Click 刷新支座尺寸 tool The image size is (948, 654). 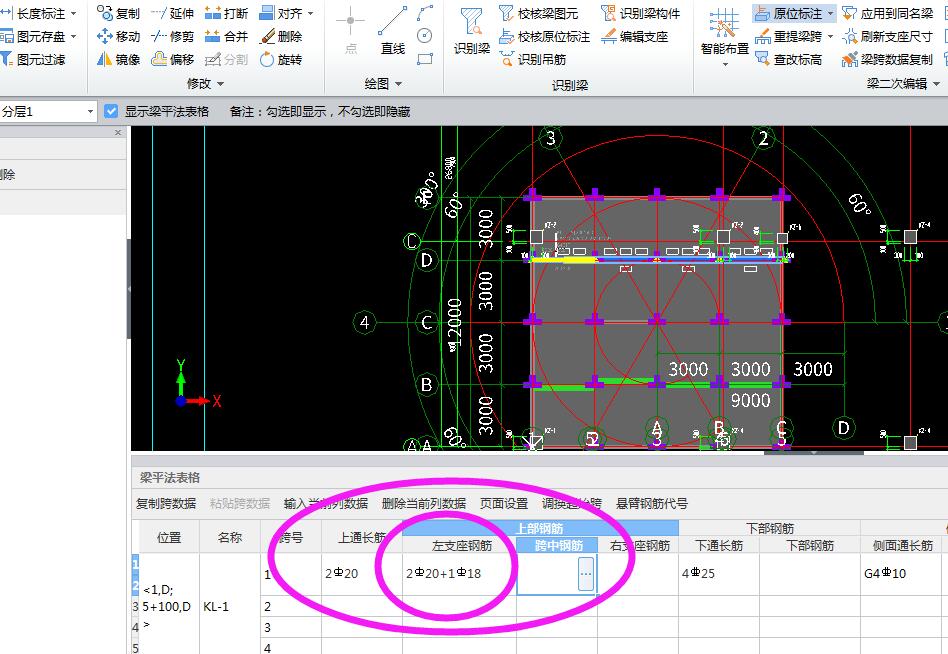(x=888, y=36)
